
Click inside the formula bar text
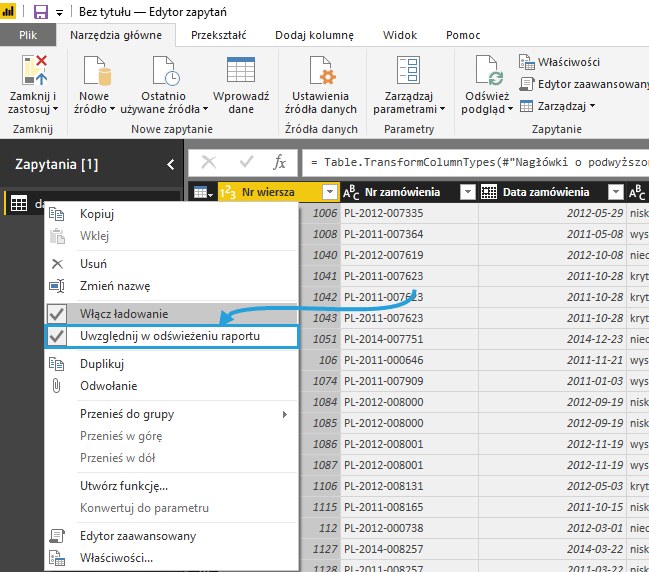(x=480, y=162)
